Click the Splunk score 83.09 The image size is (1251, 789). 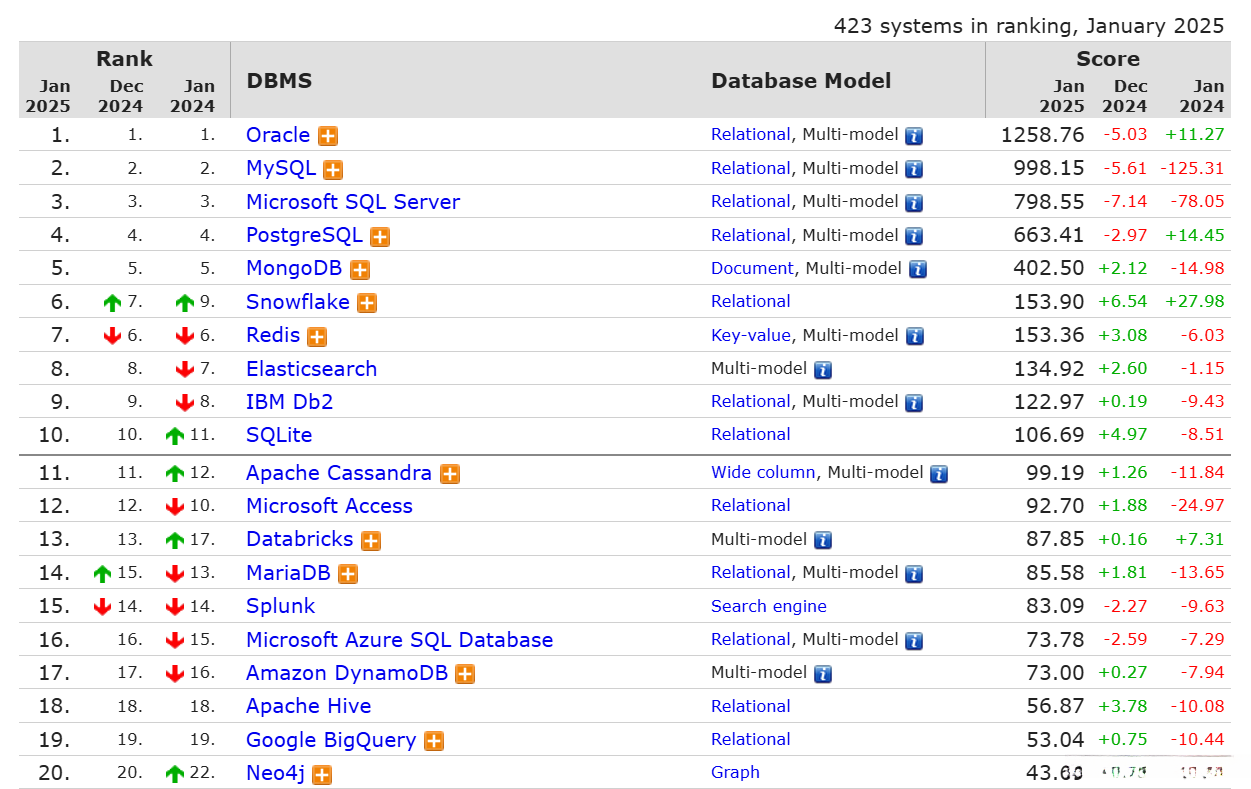tap(1056, 606)
